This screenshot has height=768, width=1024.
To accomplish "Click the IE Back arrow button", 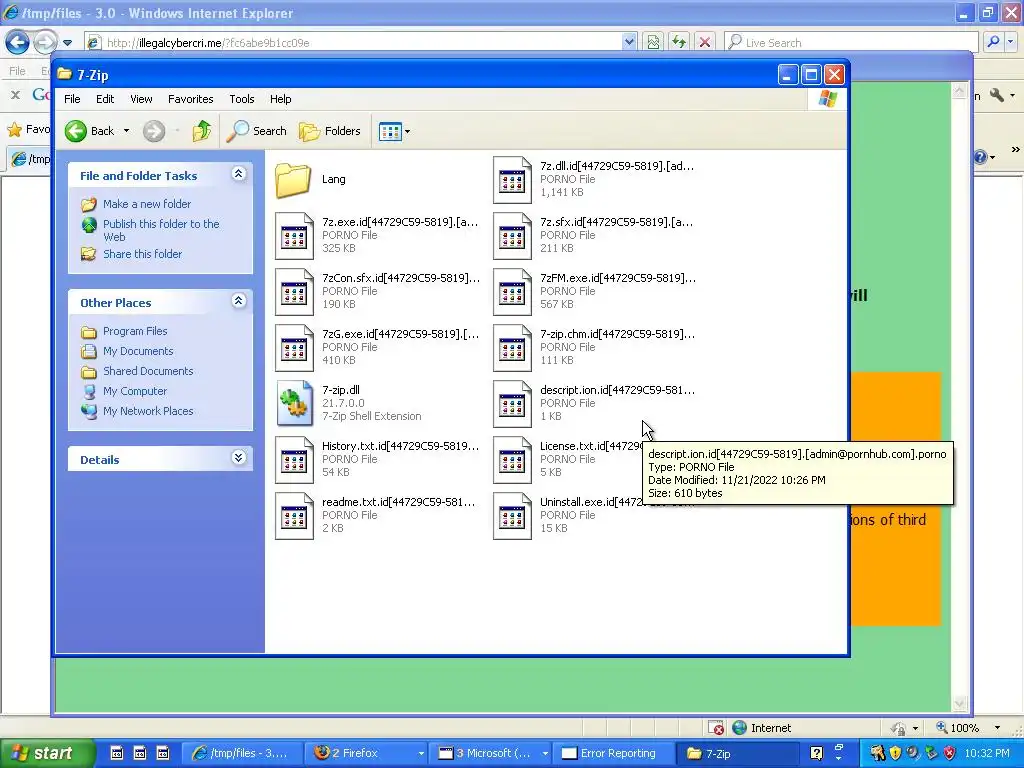I will click(18, 42).
